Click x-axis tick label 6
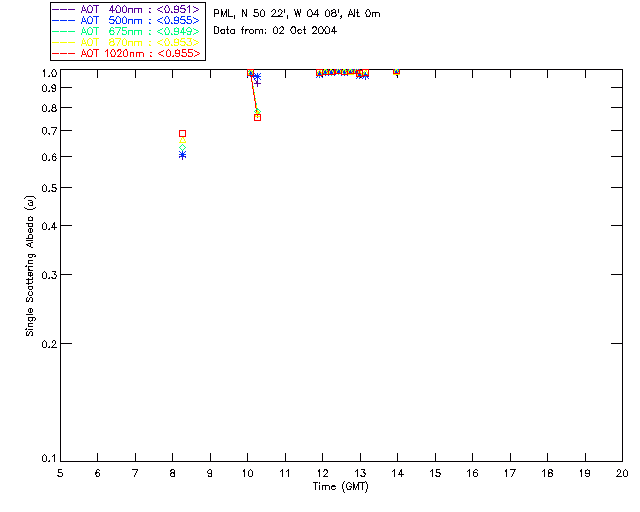Viewport: 640px width, 512px height. (x=98, y=473)
